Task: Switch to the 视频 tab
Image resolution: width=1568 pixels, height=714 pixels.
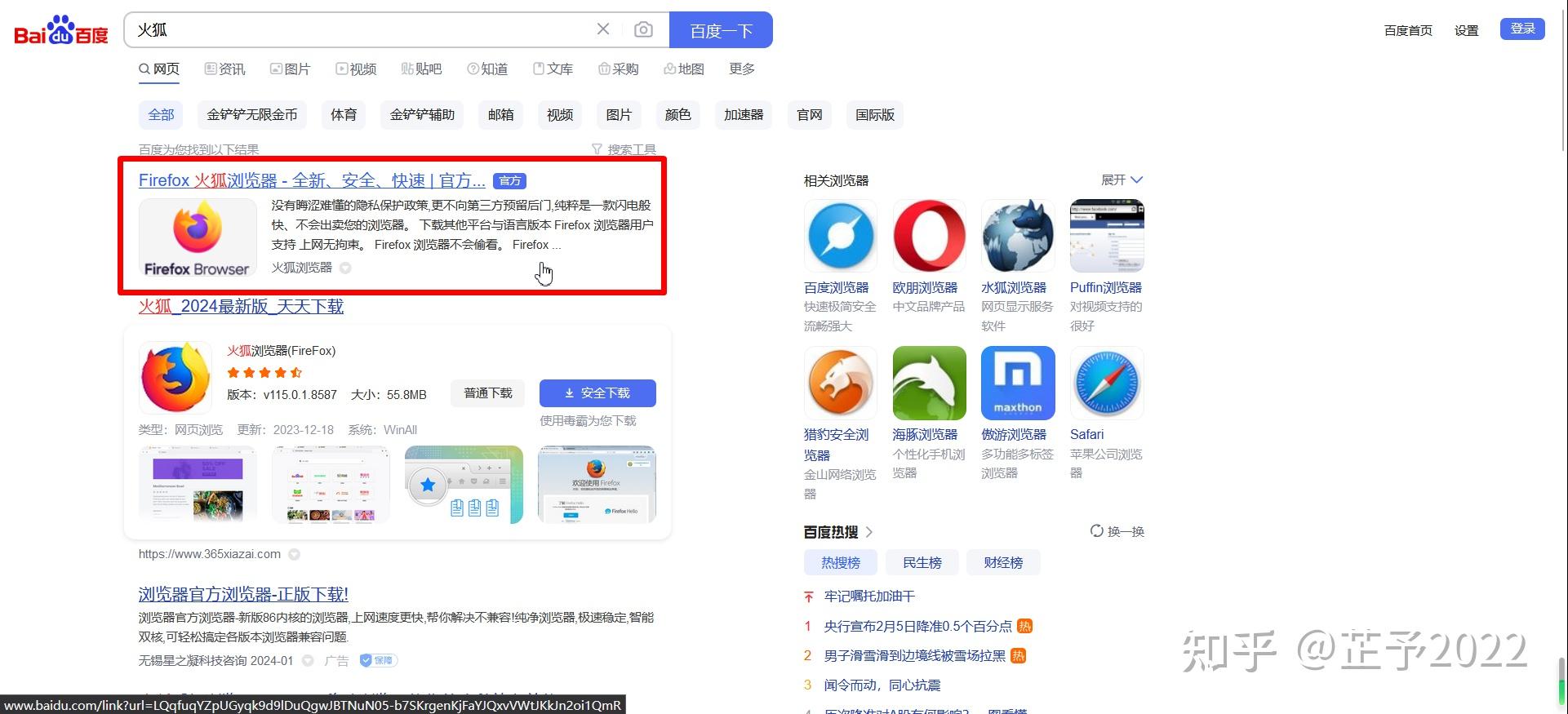Action: (356, 69)
